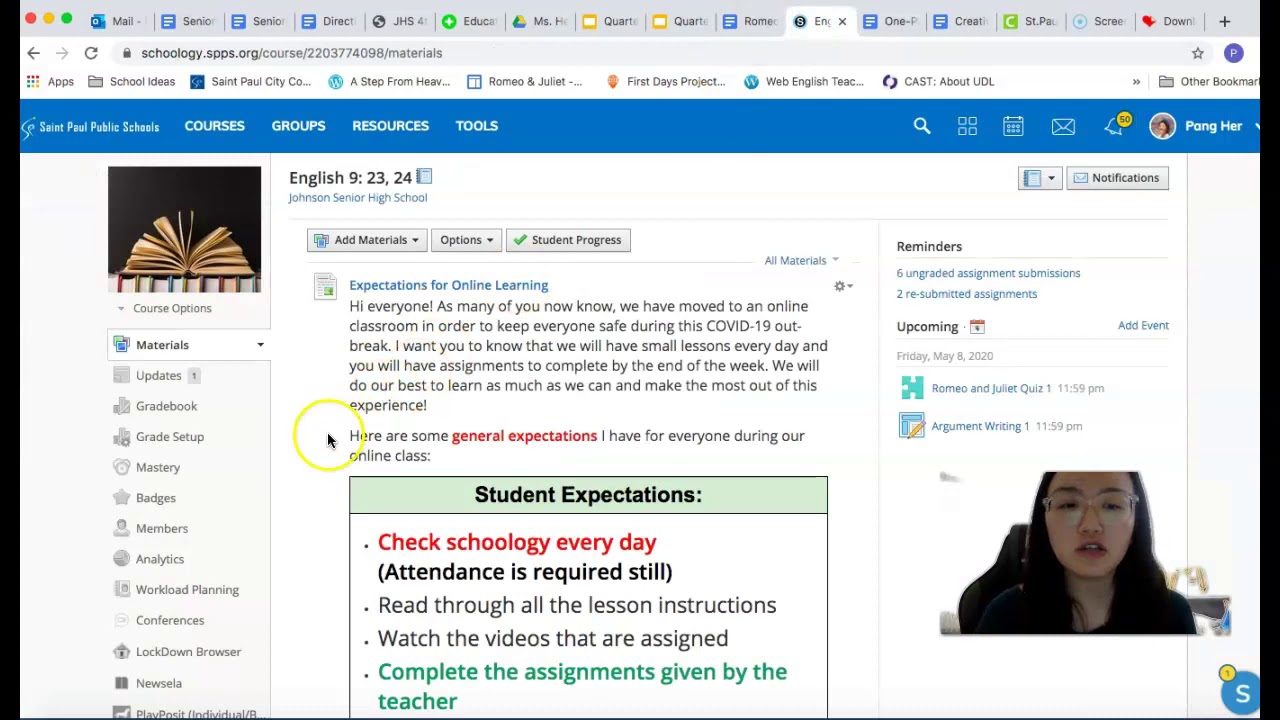Click the course info icon beside English 9

coord(424,177)
